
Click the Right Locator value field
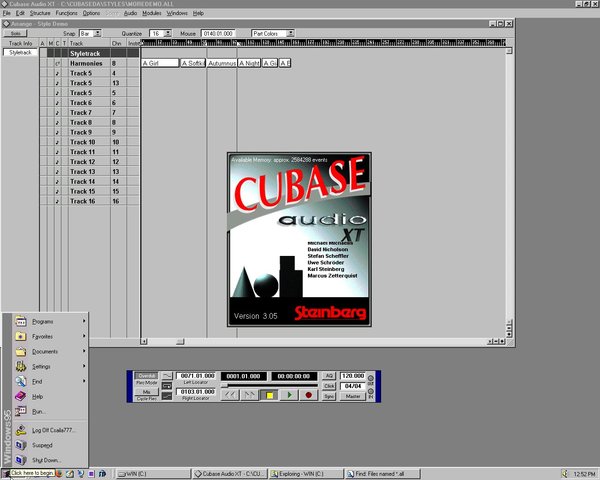click(197, 392)
